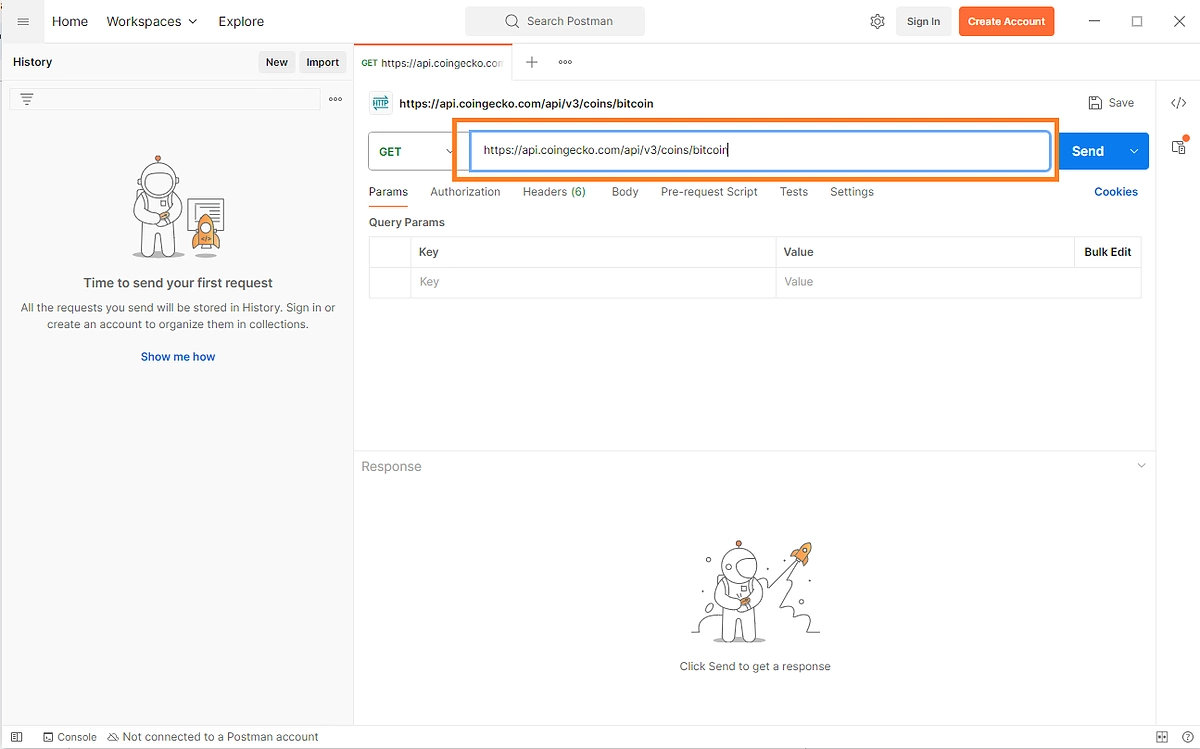Open the settings gear menu
This screenshot has width=1200, height=749.
pyautogui.click(x=877, y=21)
